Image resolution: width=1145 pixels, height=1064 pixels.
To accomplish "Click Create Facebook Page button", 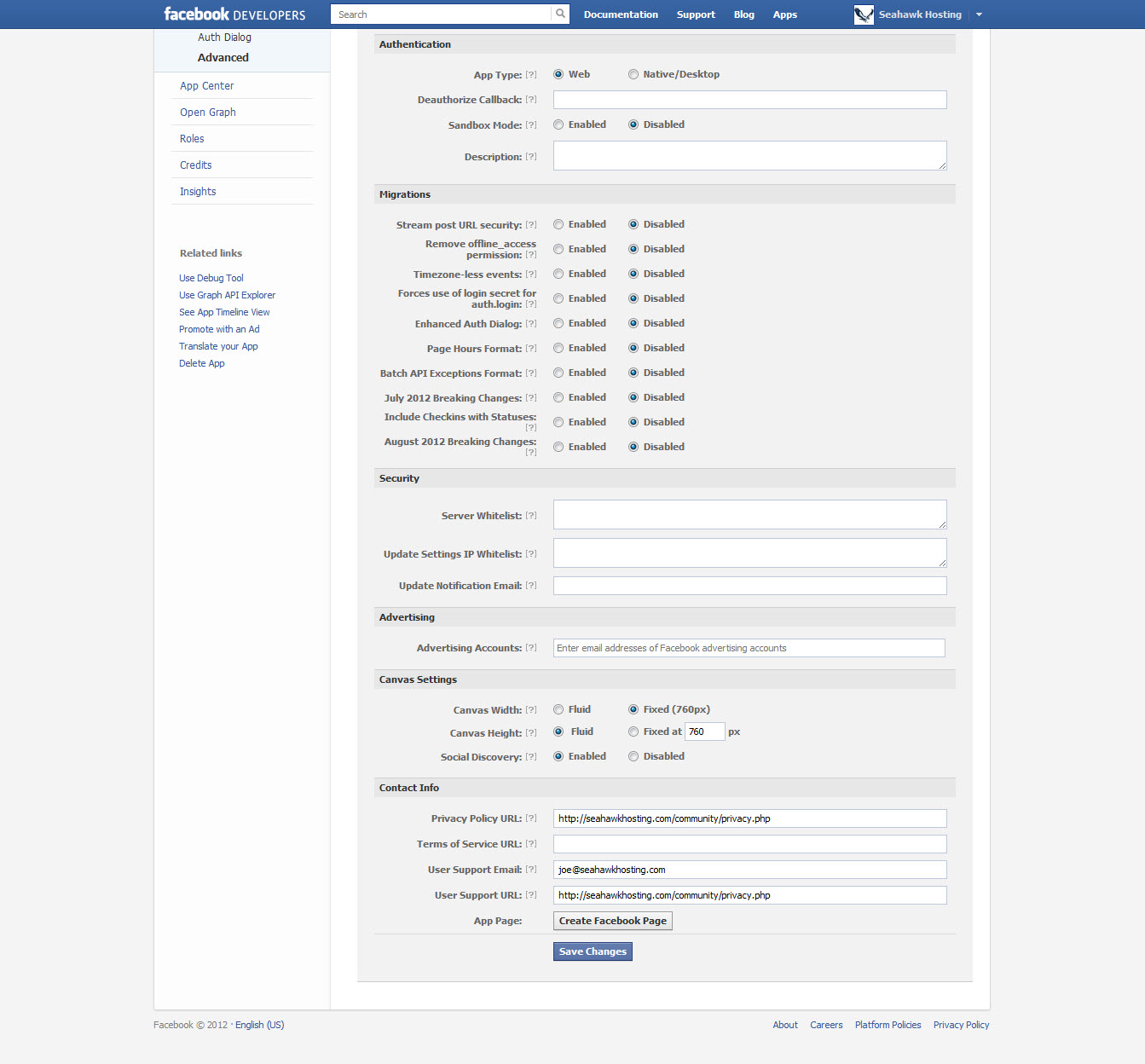I will pyautogui.click(x=612, y=921).
